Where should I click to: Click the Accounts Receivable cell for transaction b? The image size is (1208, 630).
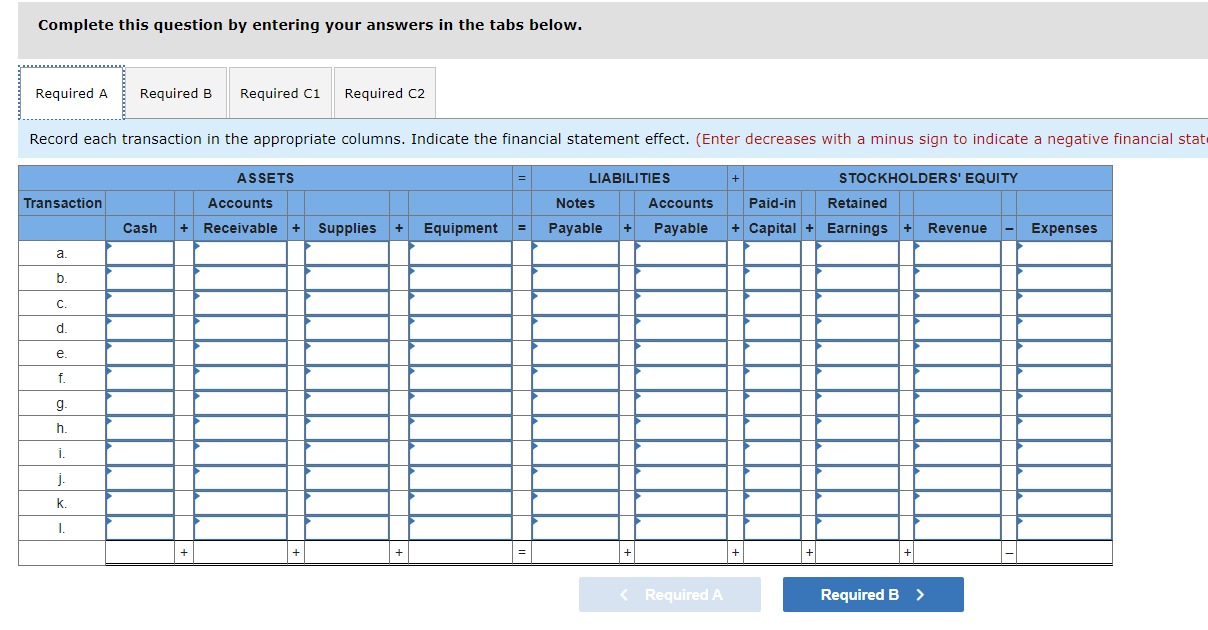pyautogui.click(x=240, y=278)
